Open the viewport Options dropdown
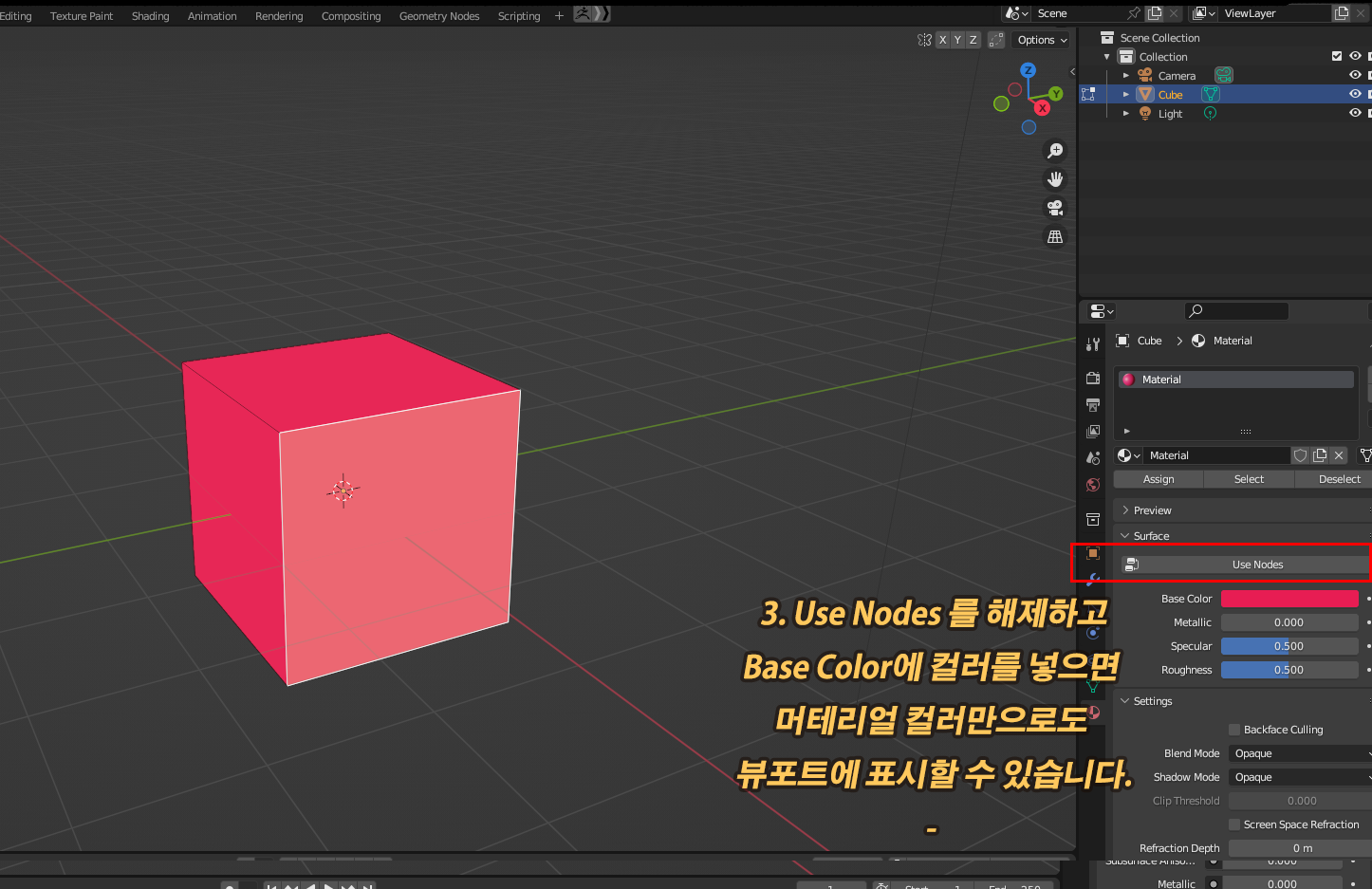Image resolution: width=1372 pixels, height=889 pixels. [x=1042, y=40]
